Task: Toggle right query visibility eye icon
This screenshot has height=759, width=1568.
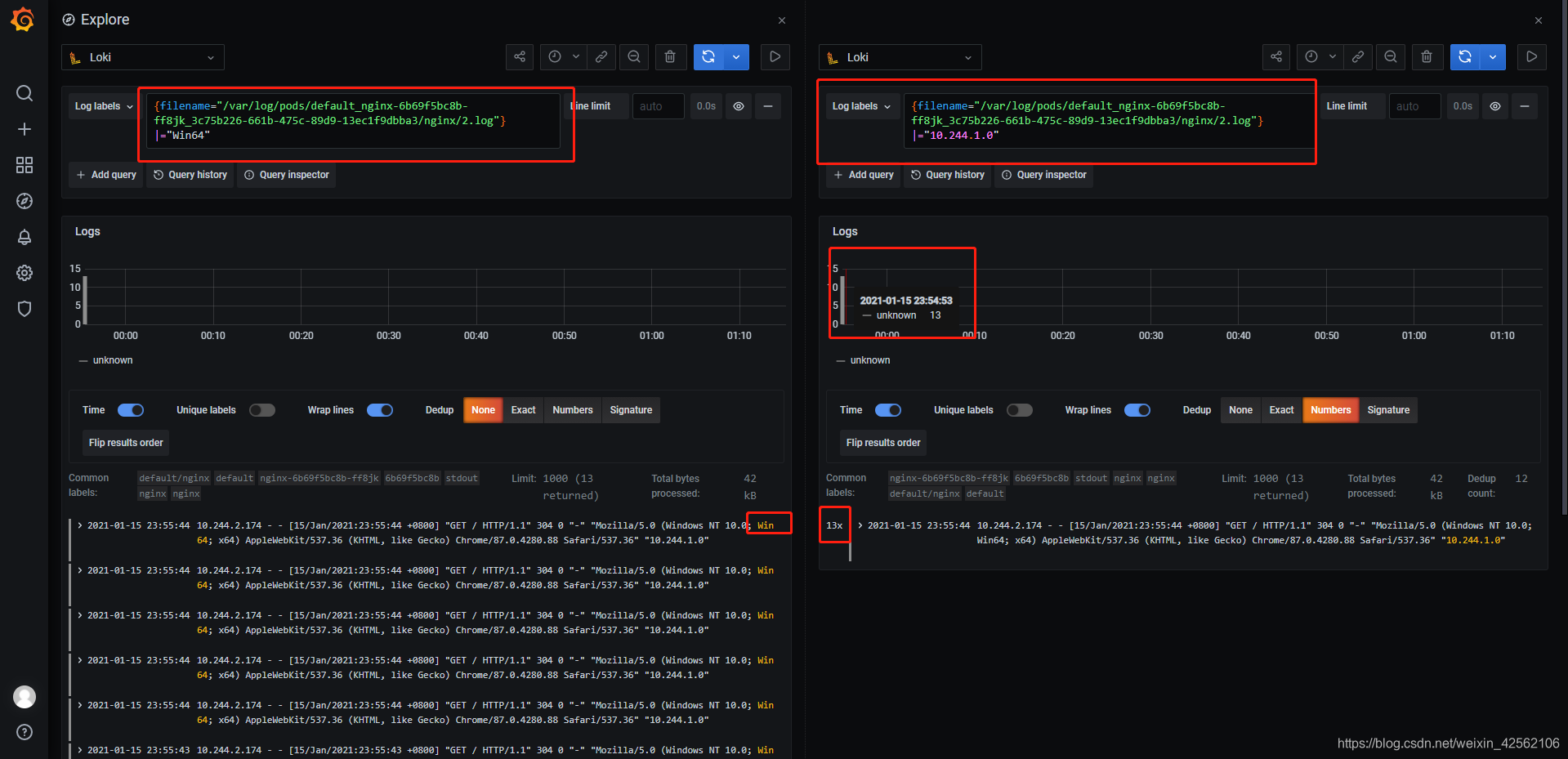Action: tap(1495, 106)
